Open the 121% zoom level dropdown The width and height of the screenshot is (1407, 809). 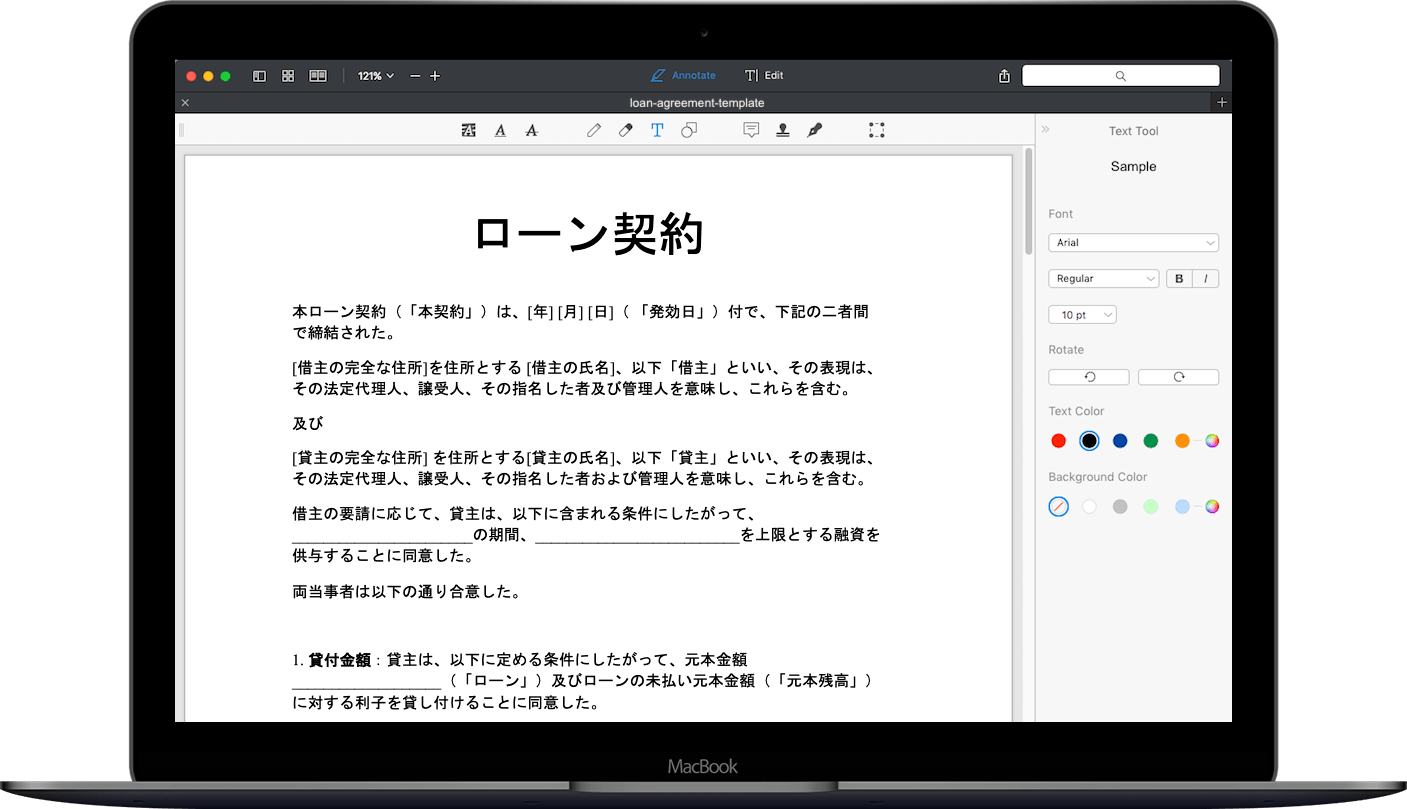click(376, 76)
